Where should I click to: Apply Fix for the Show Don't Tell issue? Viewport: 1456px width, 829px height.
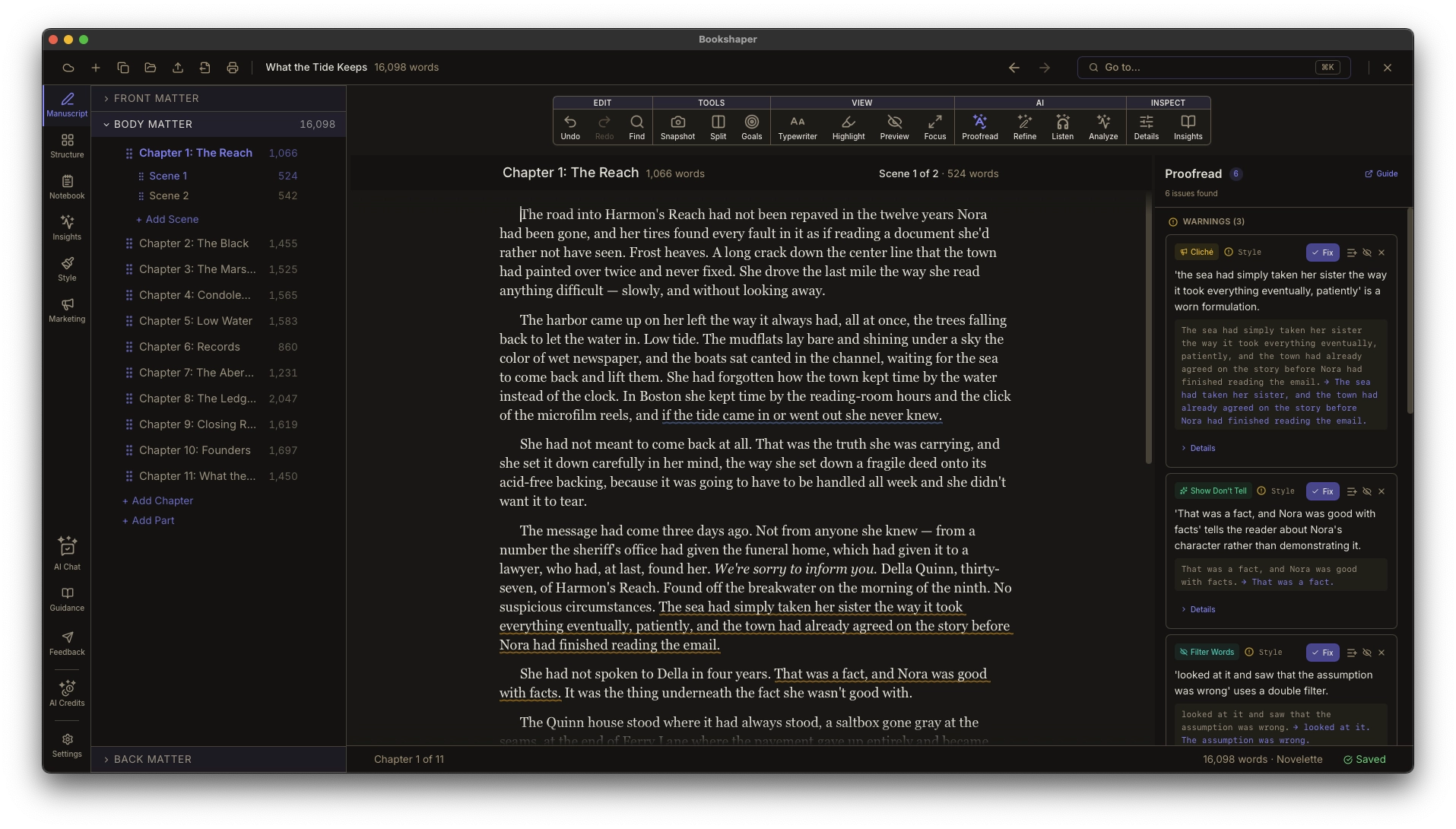pyautogui.click(x=1323, y=491)
